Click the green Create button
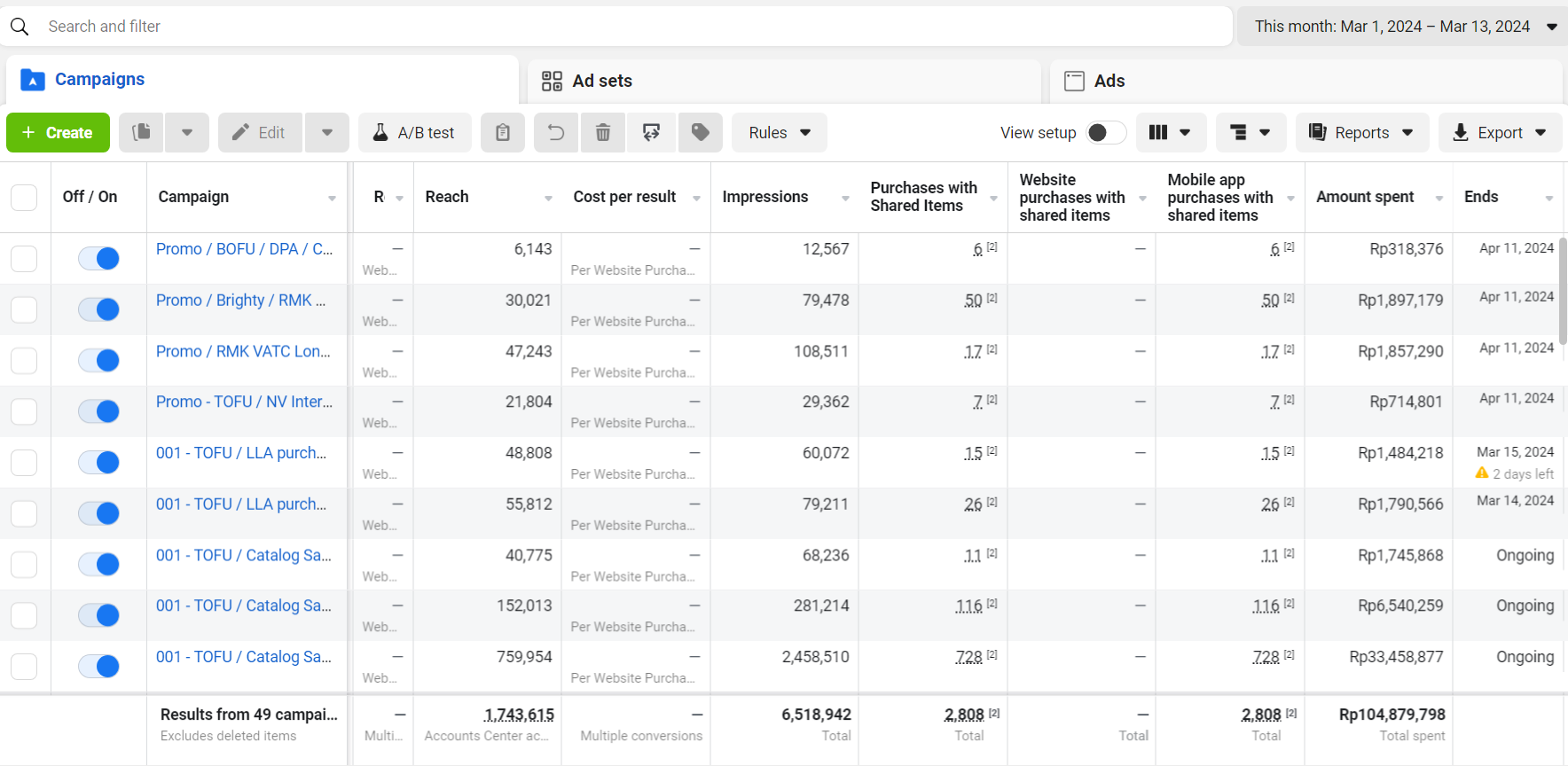 59,133
